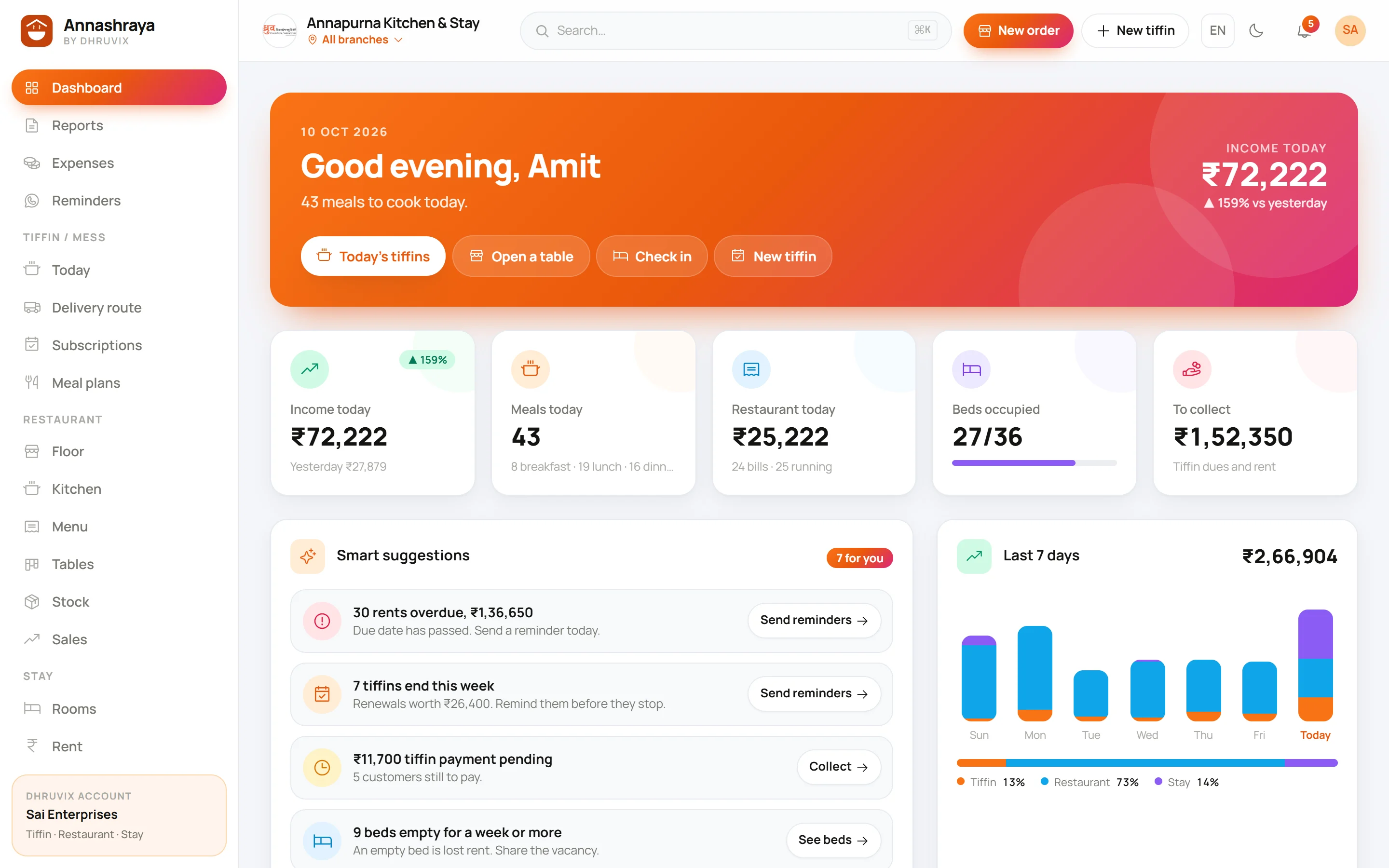Click 159% vs yesterday text
This screenshot has width=1389, height=868.
tap(1265, 203)
